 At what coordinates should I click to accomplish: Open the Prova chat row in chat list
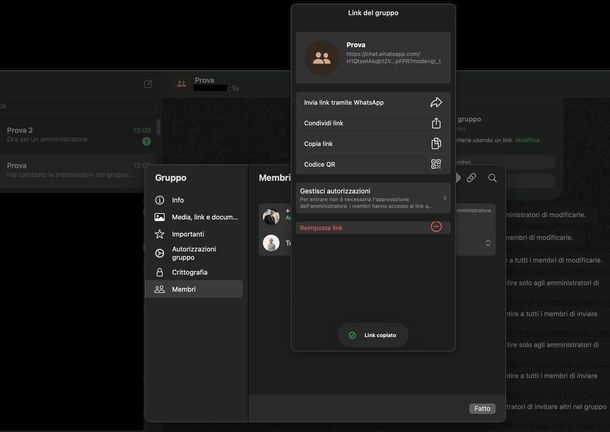[78, 170]
